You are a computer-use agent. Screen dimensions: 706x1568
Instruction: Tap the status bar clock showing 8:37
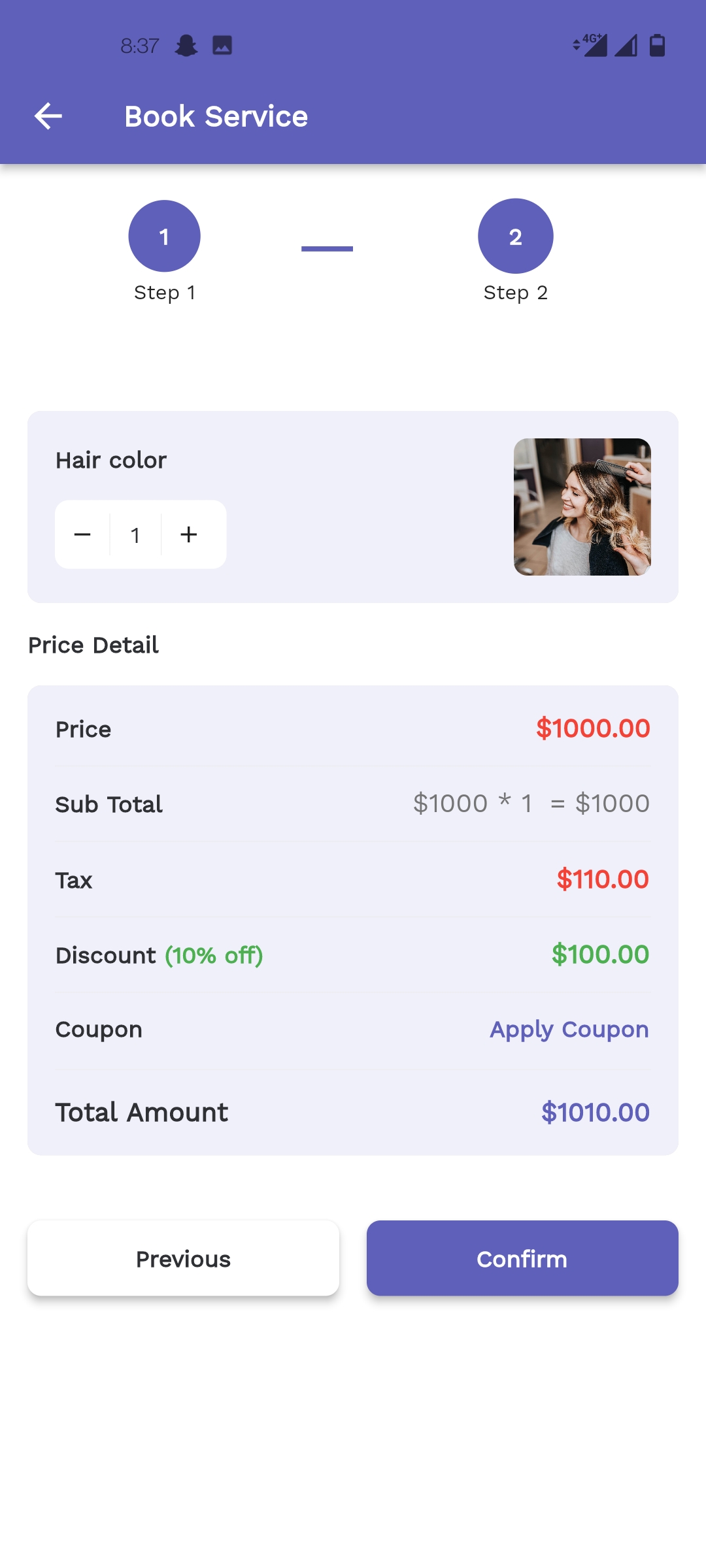(139, 46)
